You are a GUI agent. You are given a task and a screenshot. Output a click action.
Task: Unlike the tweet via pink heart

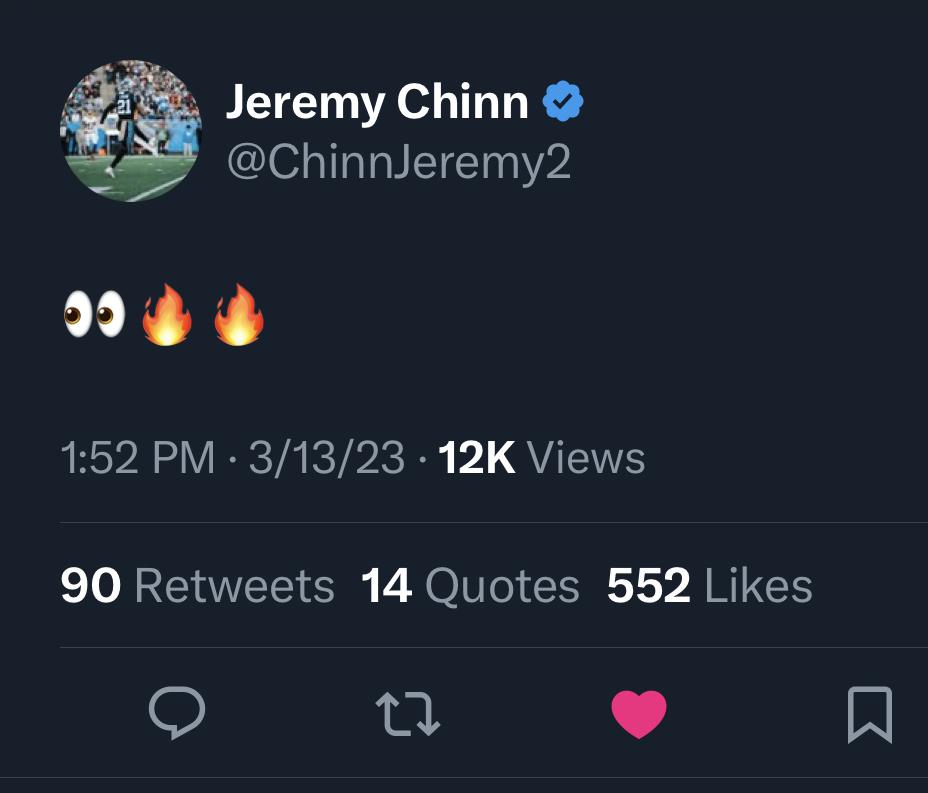point(639,714)
